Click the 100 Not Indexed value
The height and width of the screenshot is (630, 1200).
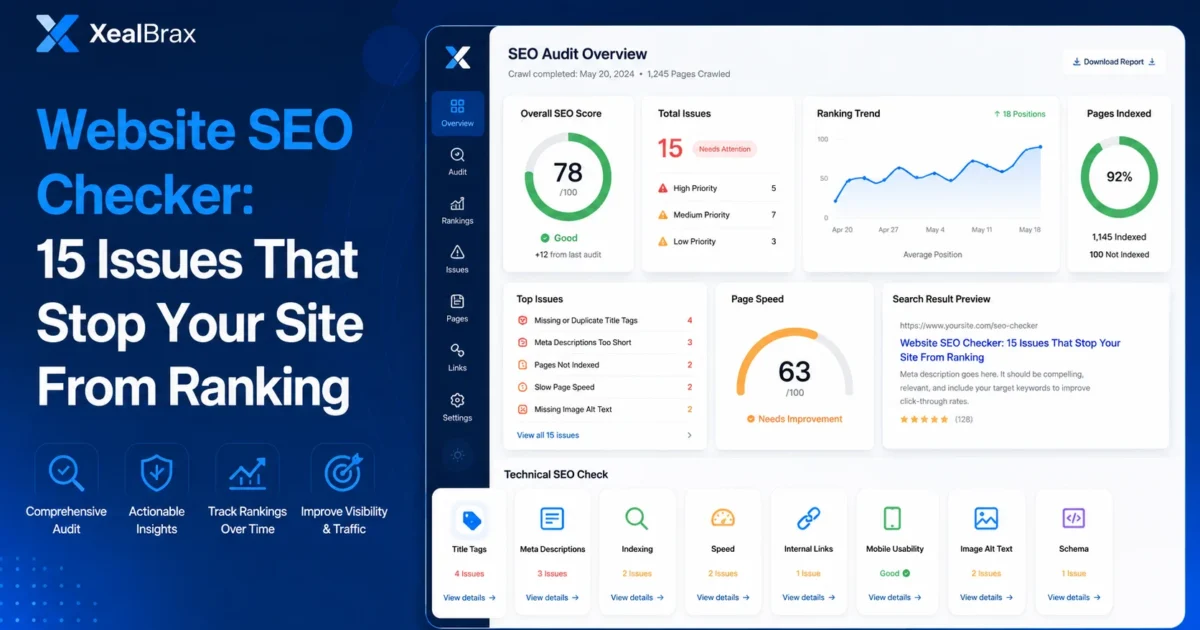pos(1119,255)
